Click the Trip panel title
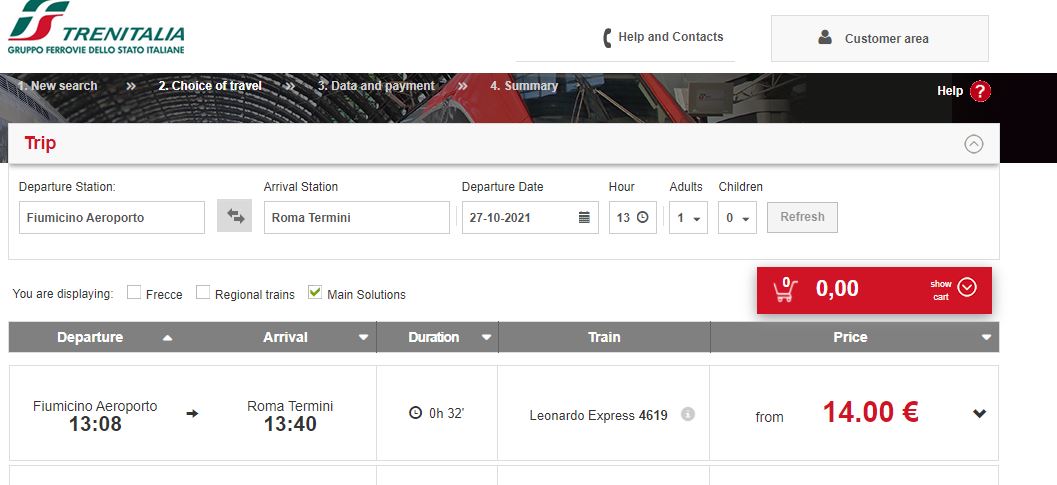 (40, 144)
